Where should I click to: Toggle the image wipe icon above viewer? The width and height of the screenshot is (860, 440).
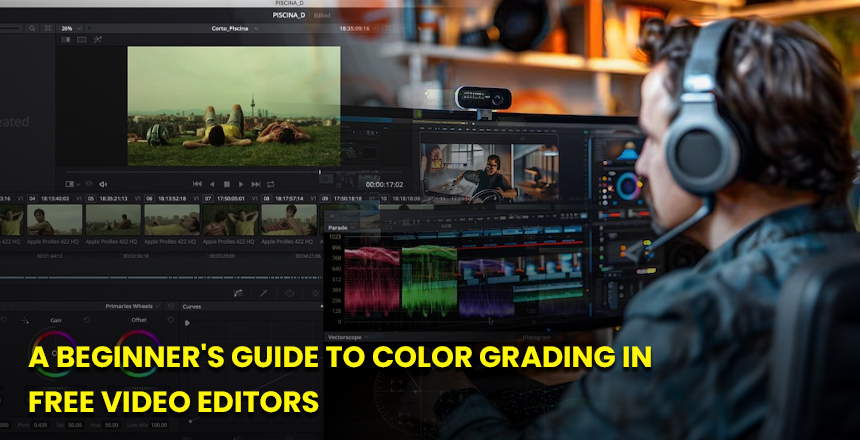coord(66,40)
